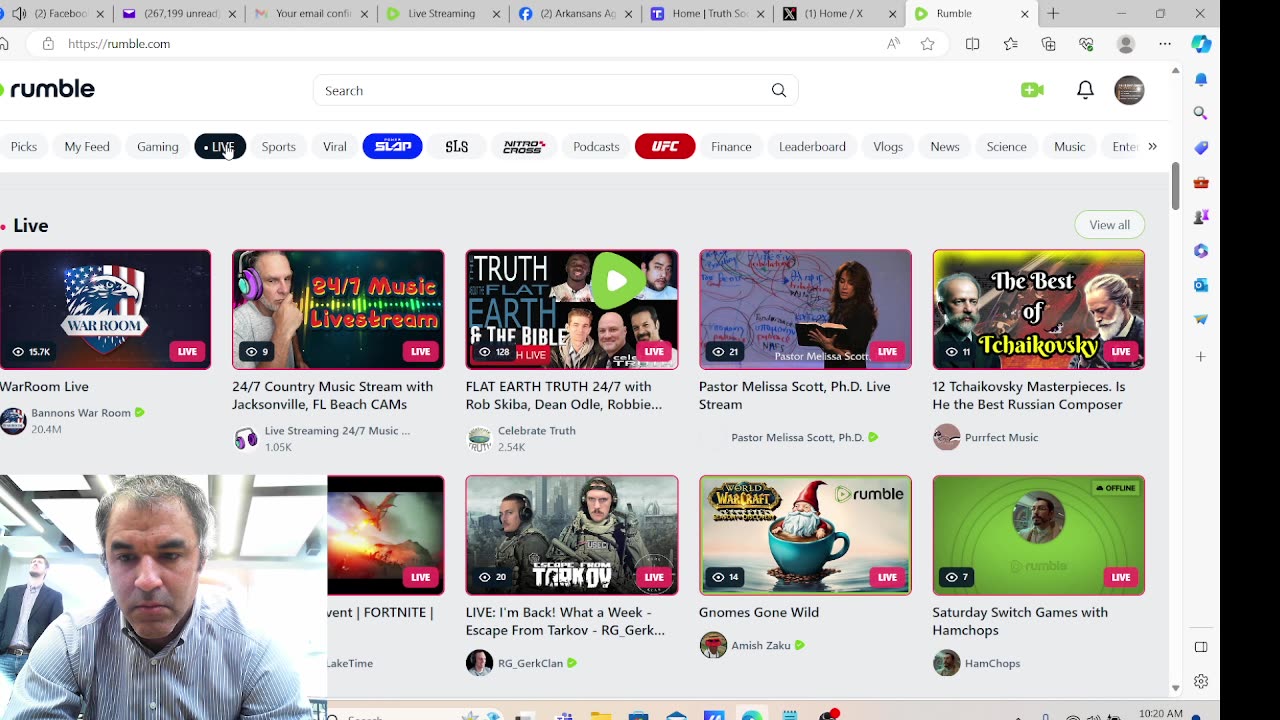This screenshot has width=1280, height=720.
Task: Click the Read aloud icon in the address bar
Action: tap(893, 44)
